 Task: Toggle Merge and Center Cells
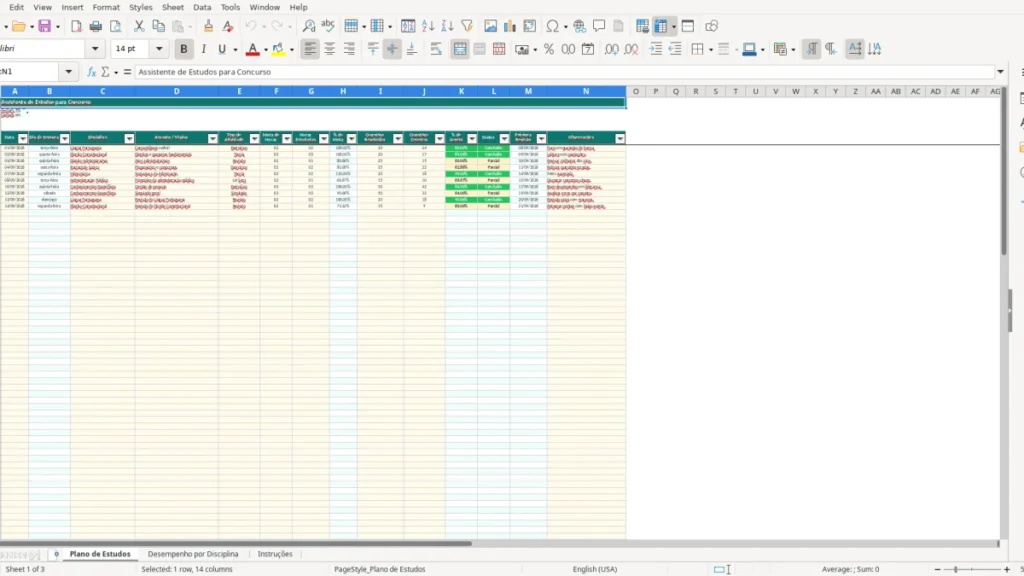(460, 49)
